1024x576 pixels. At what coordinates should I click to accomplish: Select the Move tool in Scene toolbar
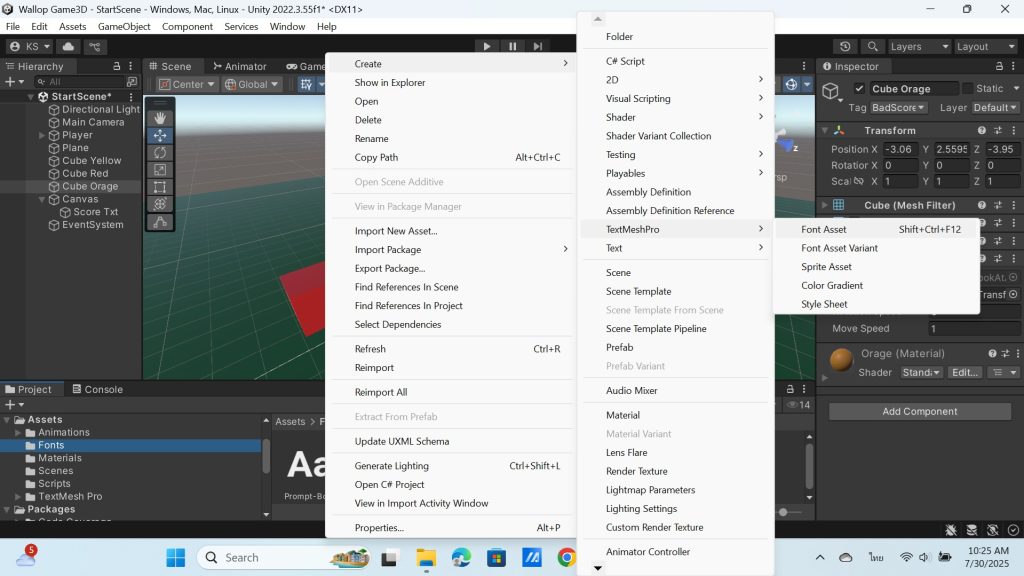(x=160, y=135)
